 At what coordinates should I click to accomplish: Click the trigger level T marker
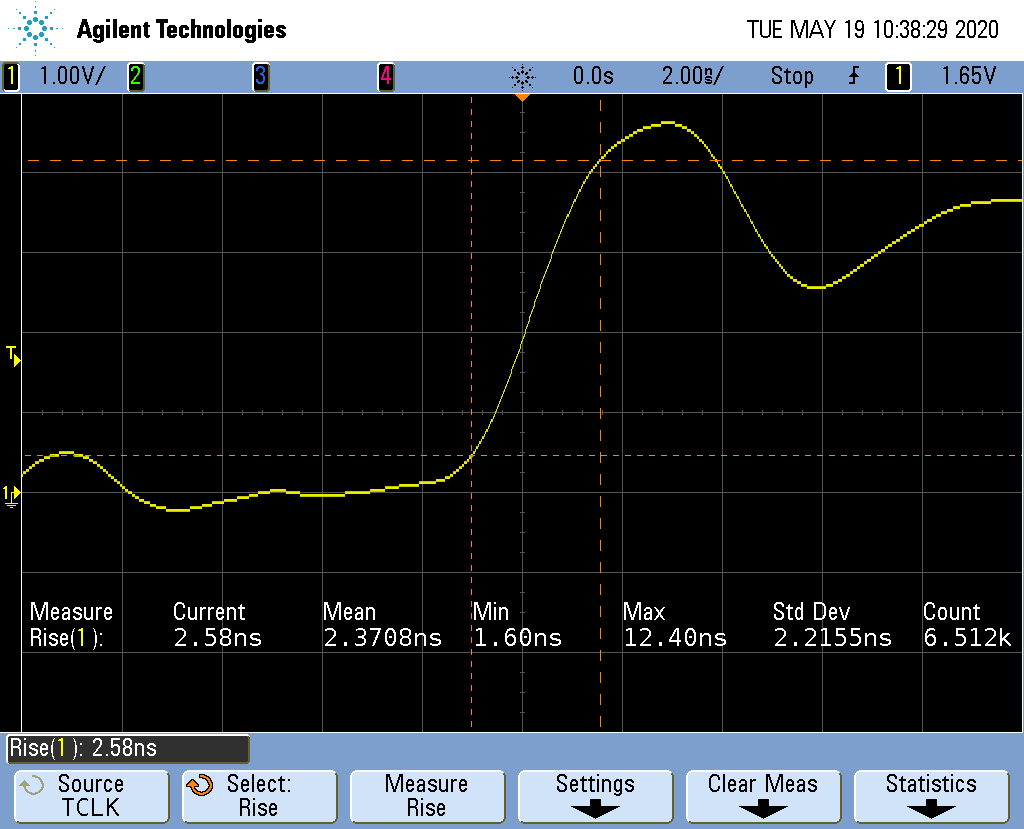click(13, 357)
